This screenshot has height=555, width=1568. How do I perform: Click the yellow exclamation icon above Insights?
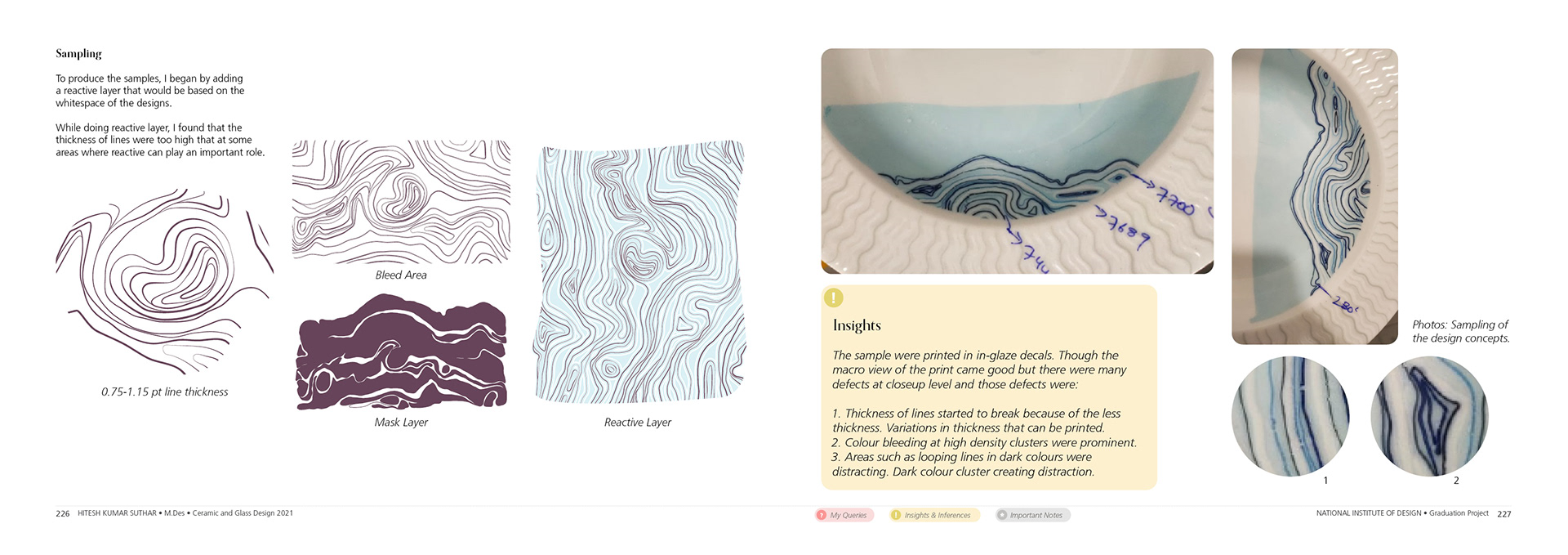pyautogui.click(x=833, y=298)
